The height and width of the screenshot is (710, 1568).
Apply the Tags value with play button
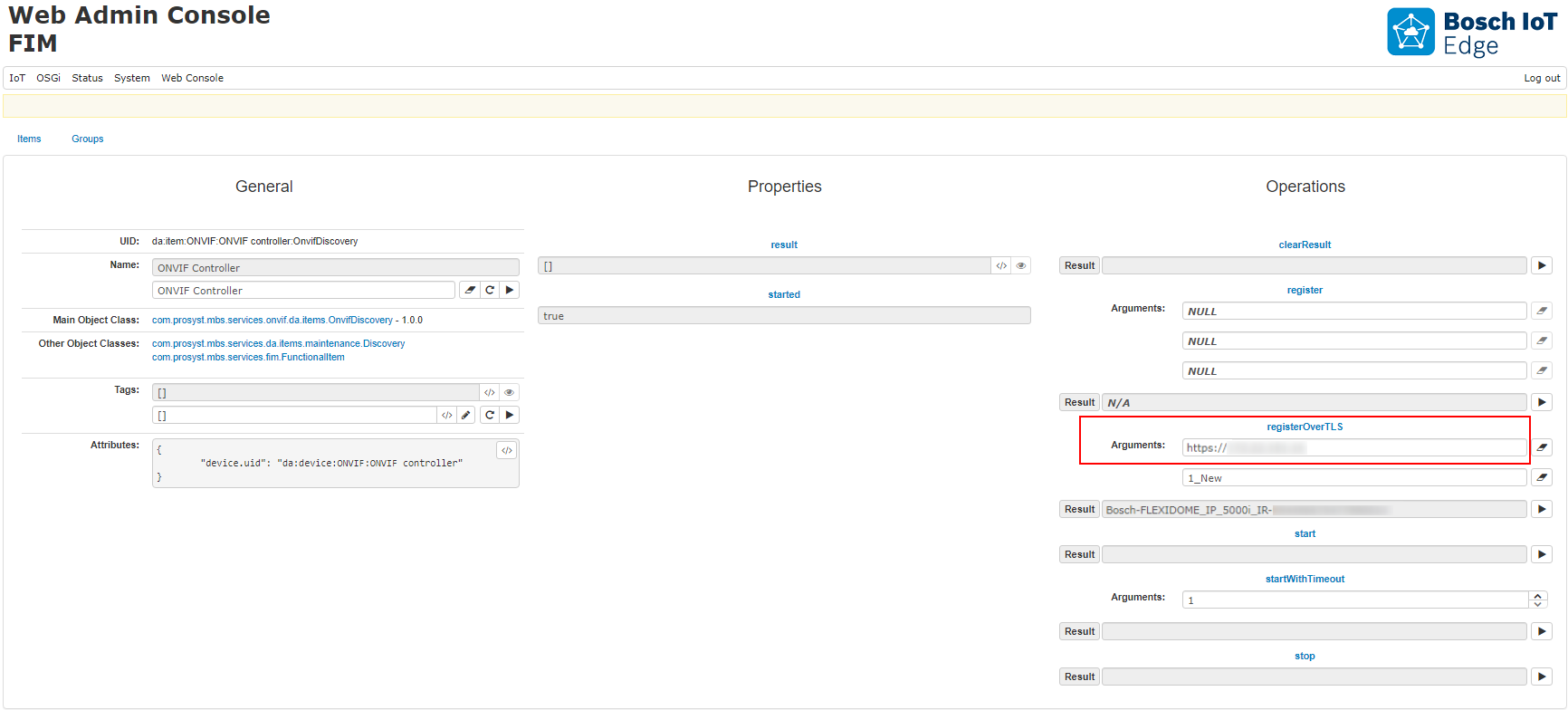(x=510, y=415)
